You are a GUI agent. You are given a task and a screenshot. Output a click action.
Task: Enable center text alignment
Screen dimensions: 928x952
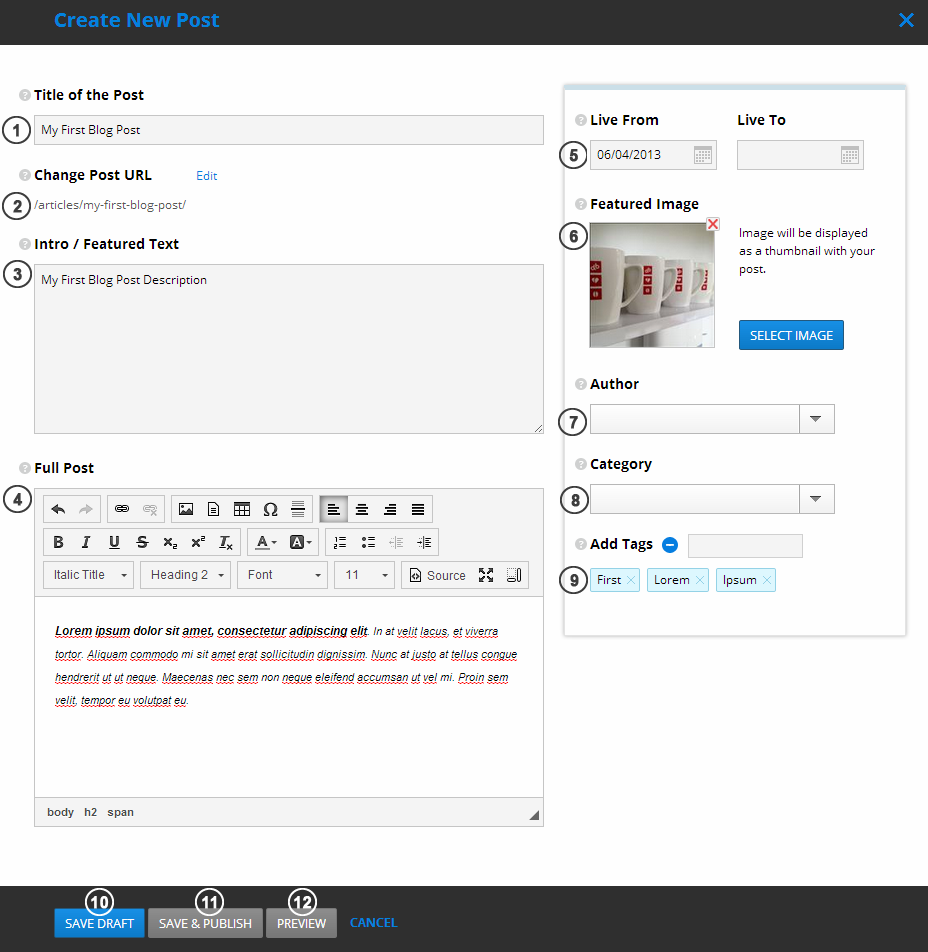click(361, 509)
